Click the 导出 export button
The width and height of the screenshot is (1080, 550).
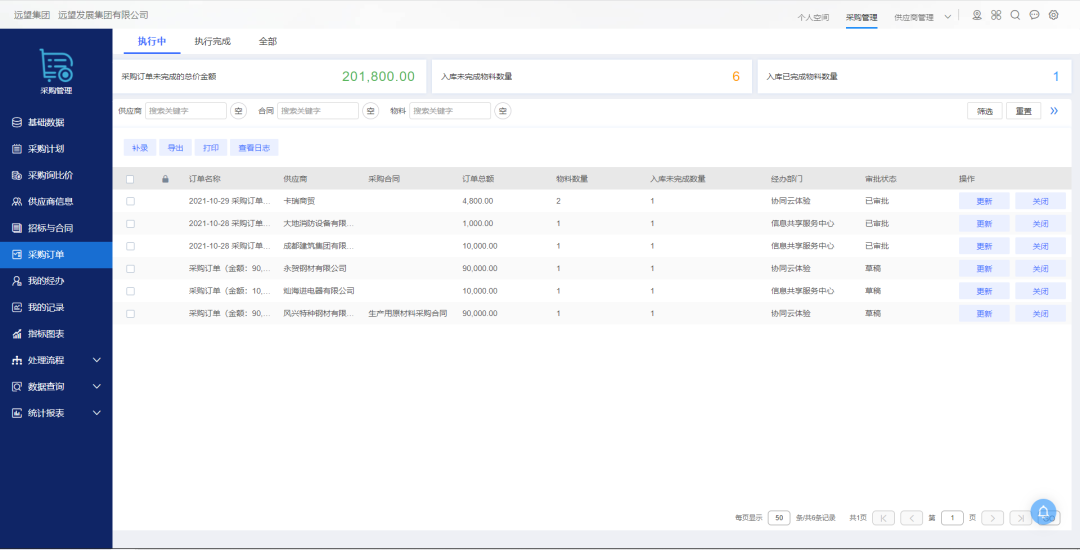[x=176, y=148]
